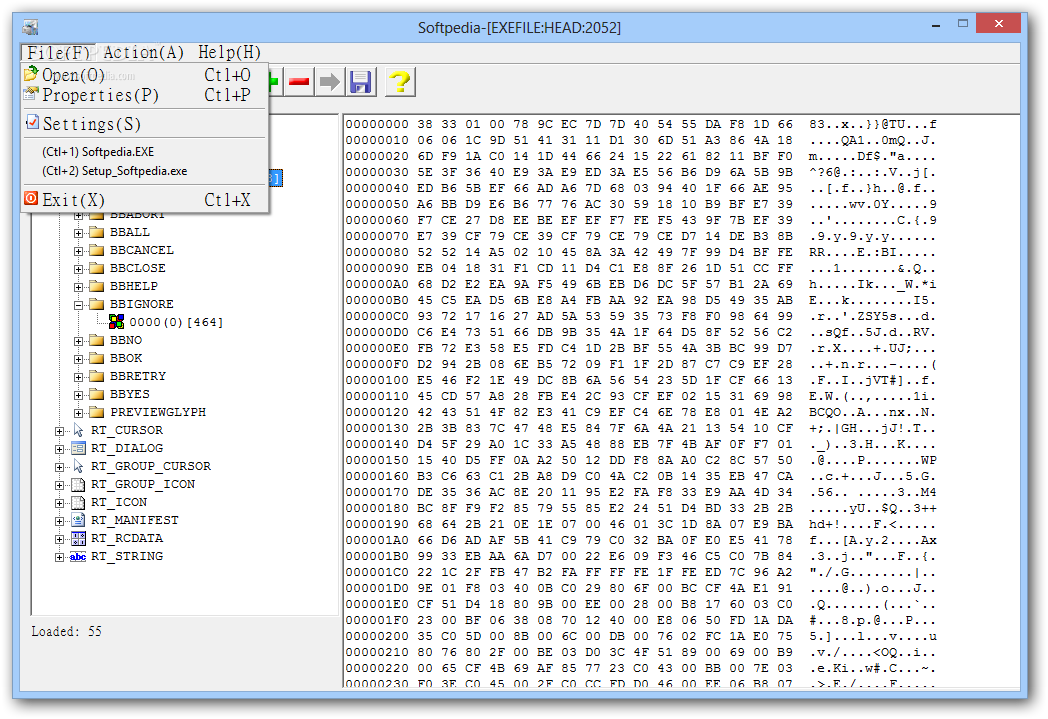The image size is (1048, 719).
Task: Choose Exit(X) in the File menu
Action: tap(145, 200)
